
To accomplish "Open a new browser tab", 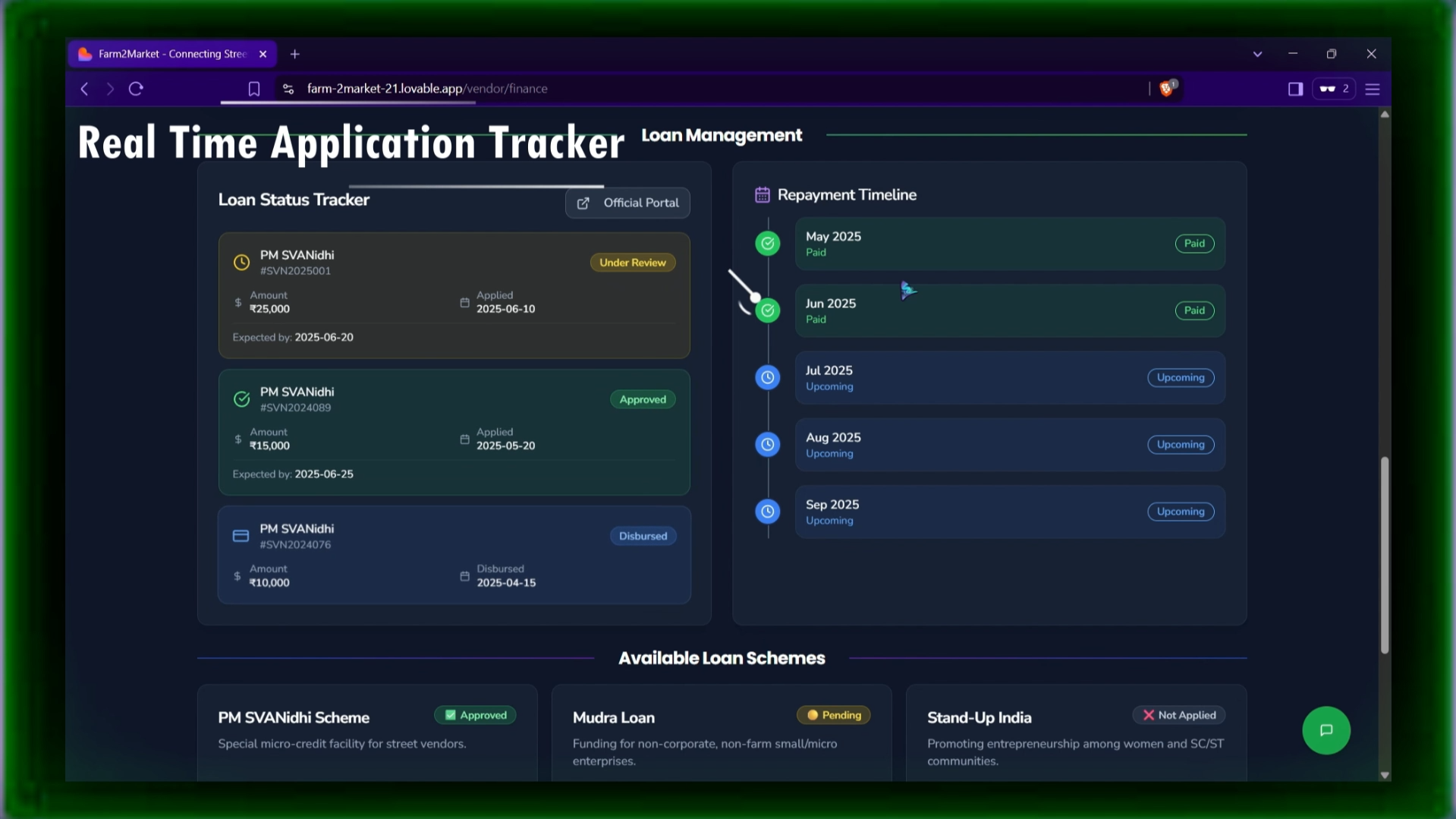I will tap(295, 54).
